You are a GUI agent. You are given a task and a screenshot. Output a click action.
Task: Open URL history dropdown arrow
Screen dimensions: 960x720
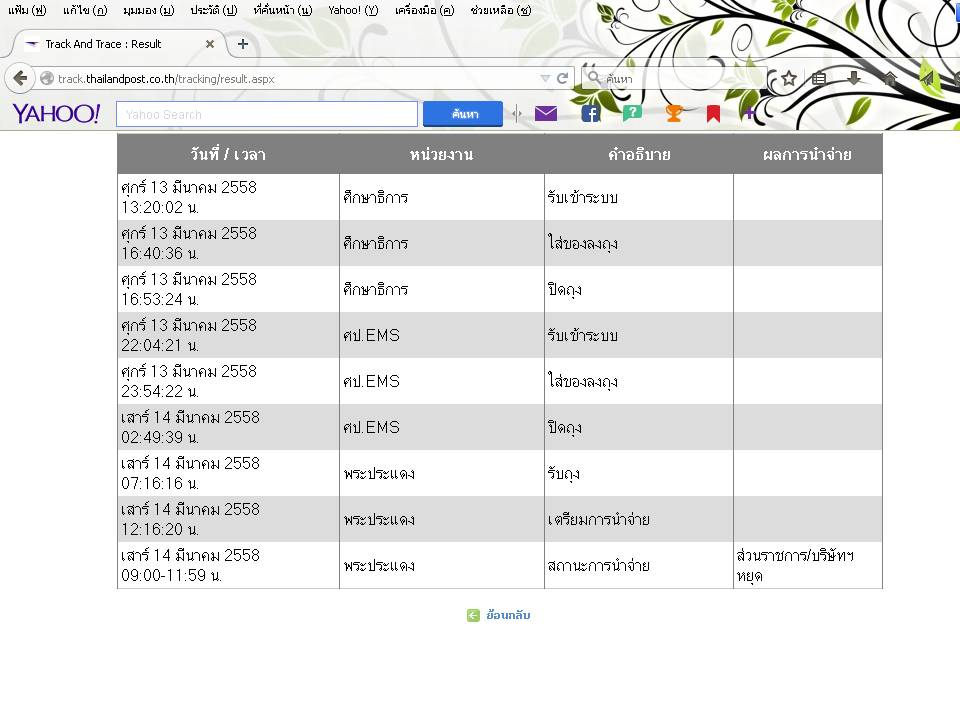(545, 78)
